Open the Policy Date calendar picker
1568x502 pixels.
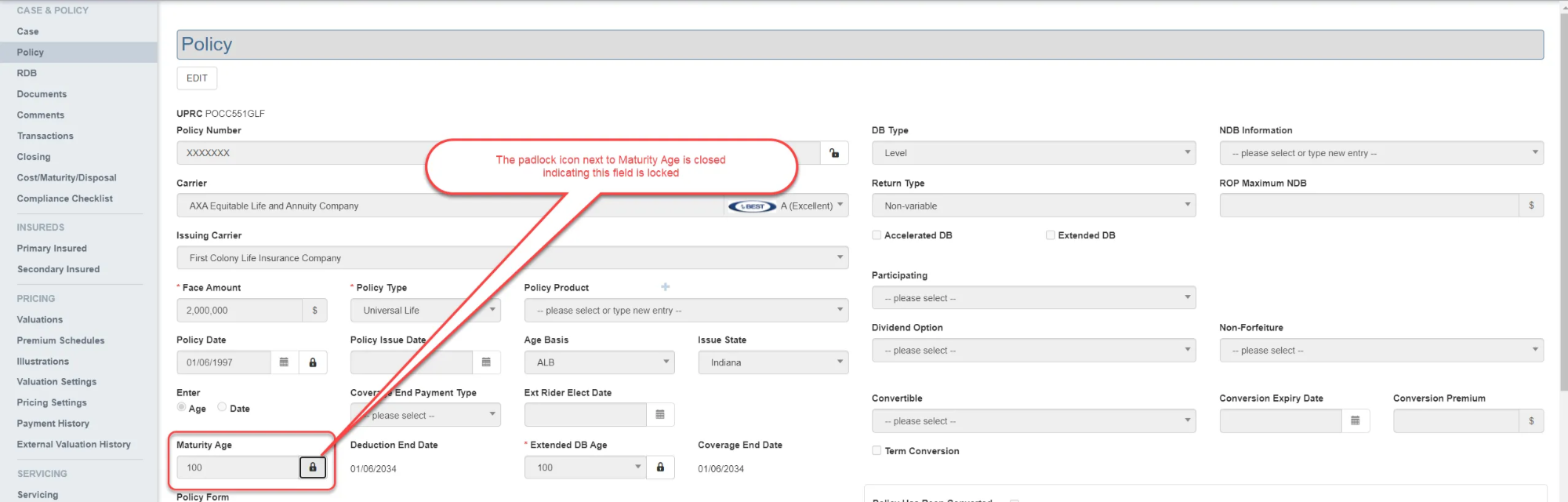pos(284,362)
